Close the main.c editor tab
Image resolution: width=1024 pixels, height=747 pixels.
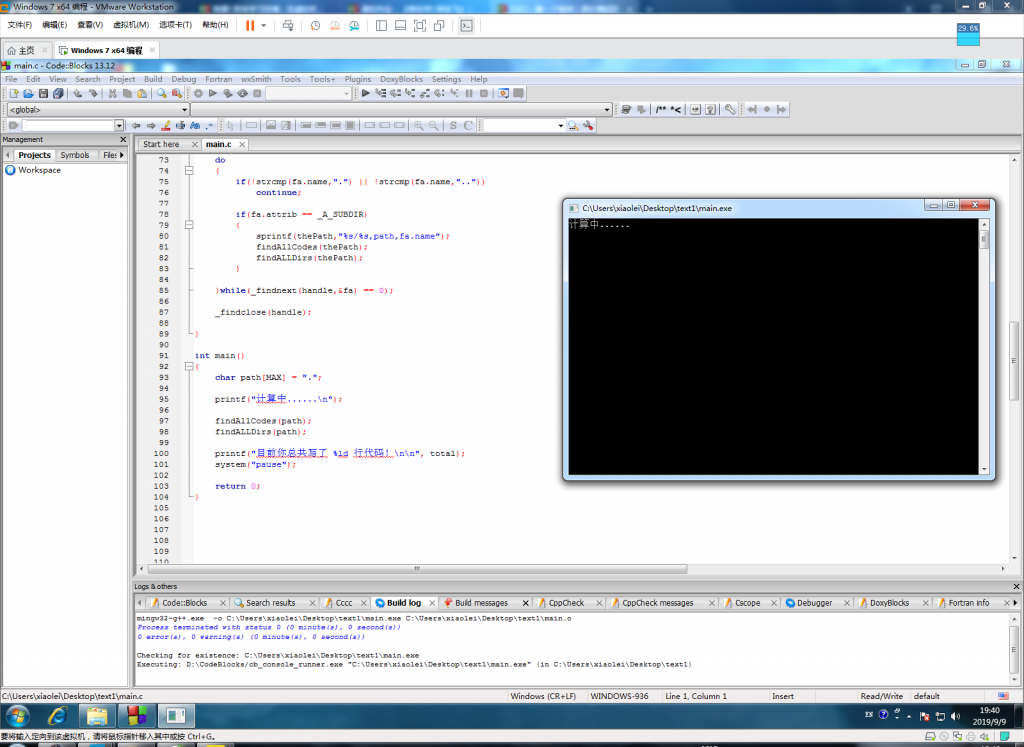point(242,144)
